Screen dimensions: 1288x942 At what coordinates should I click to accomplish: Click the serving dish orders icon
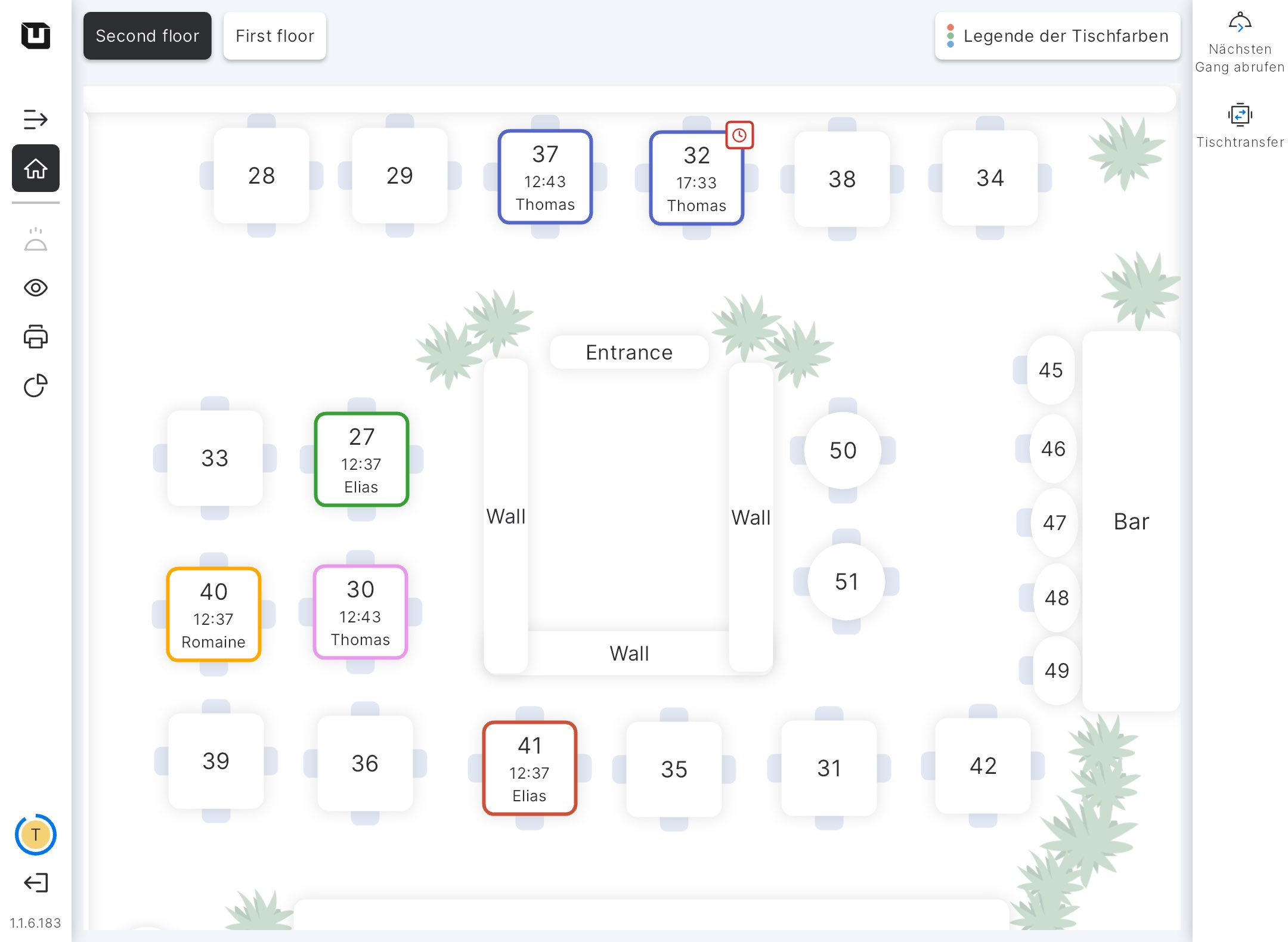coord(35,240)
